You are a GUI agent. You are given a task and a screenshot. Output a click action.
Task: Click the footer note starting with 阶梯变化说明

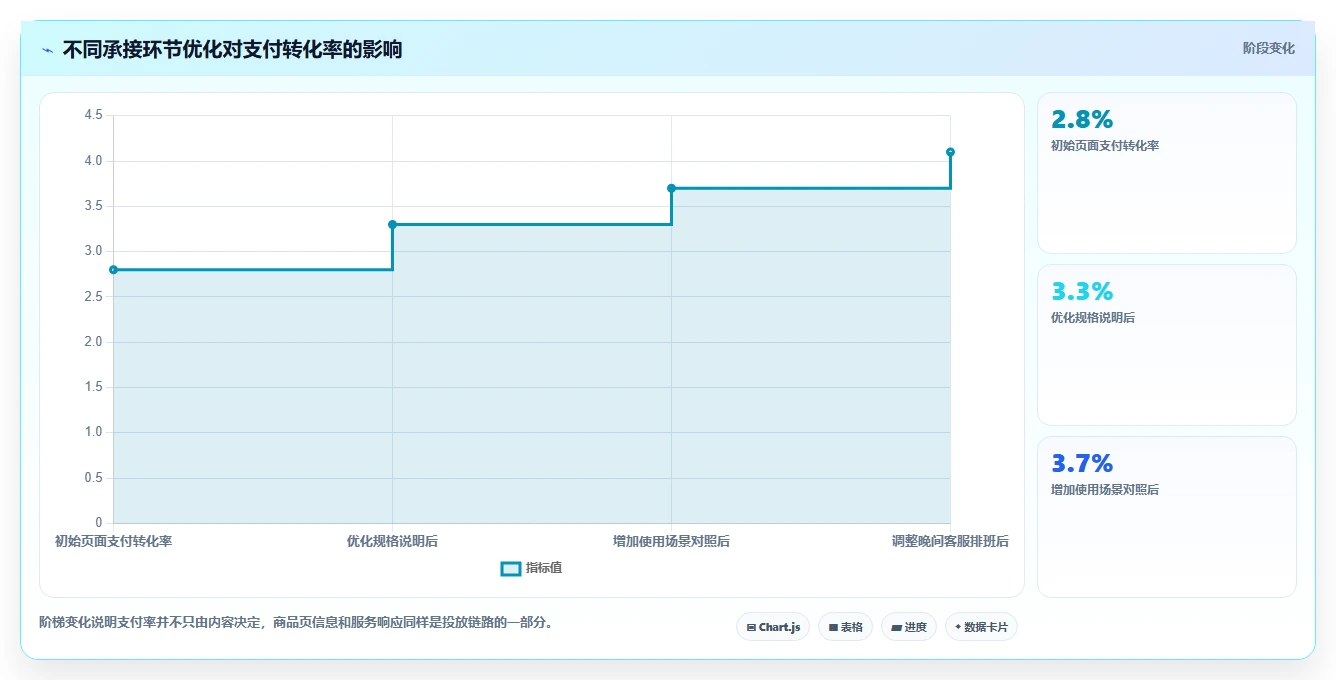click(296, 622)
